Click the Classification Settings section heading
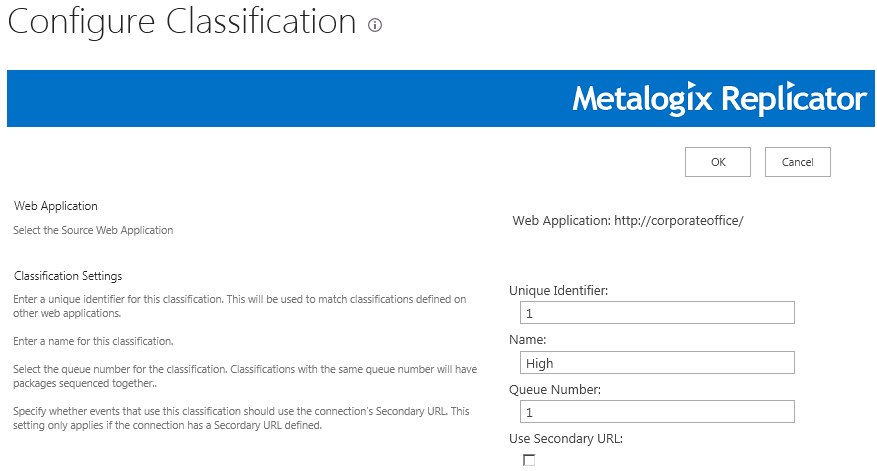The width and height of the screenshot is (877, 471). pyautogui.click(x=68, y=276)
